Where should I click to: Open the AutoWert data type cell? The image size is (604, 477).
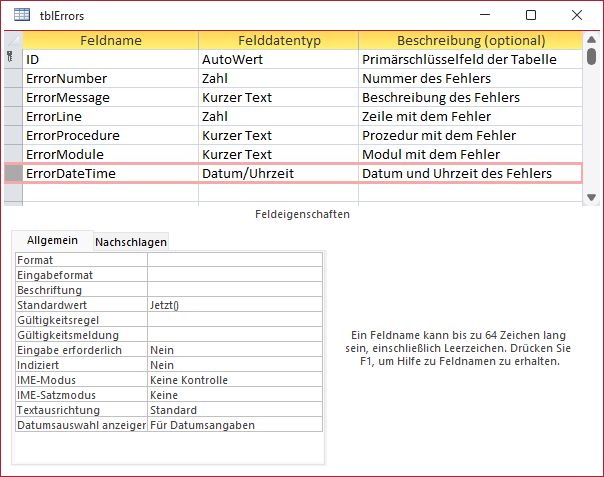click(x=279, y=59)
